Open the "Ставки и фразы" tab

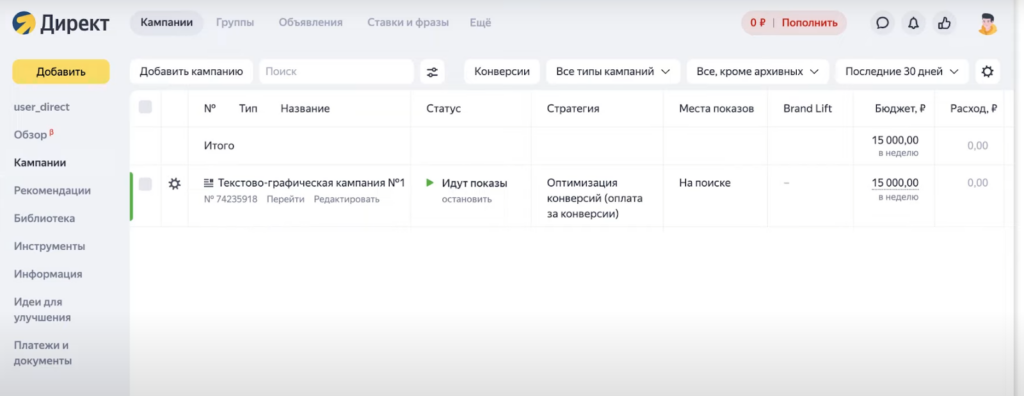[408, 23]
